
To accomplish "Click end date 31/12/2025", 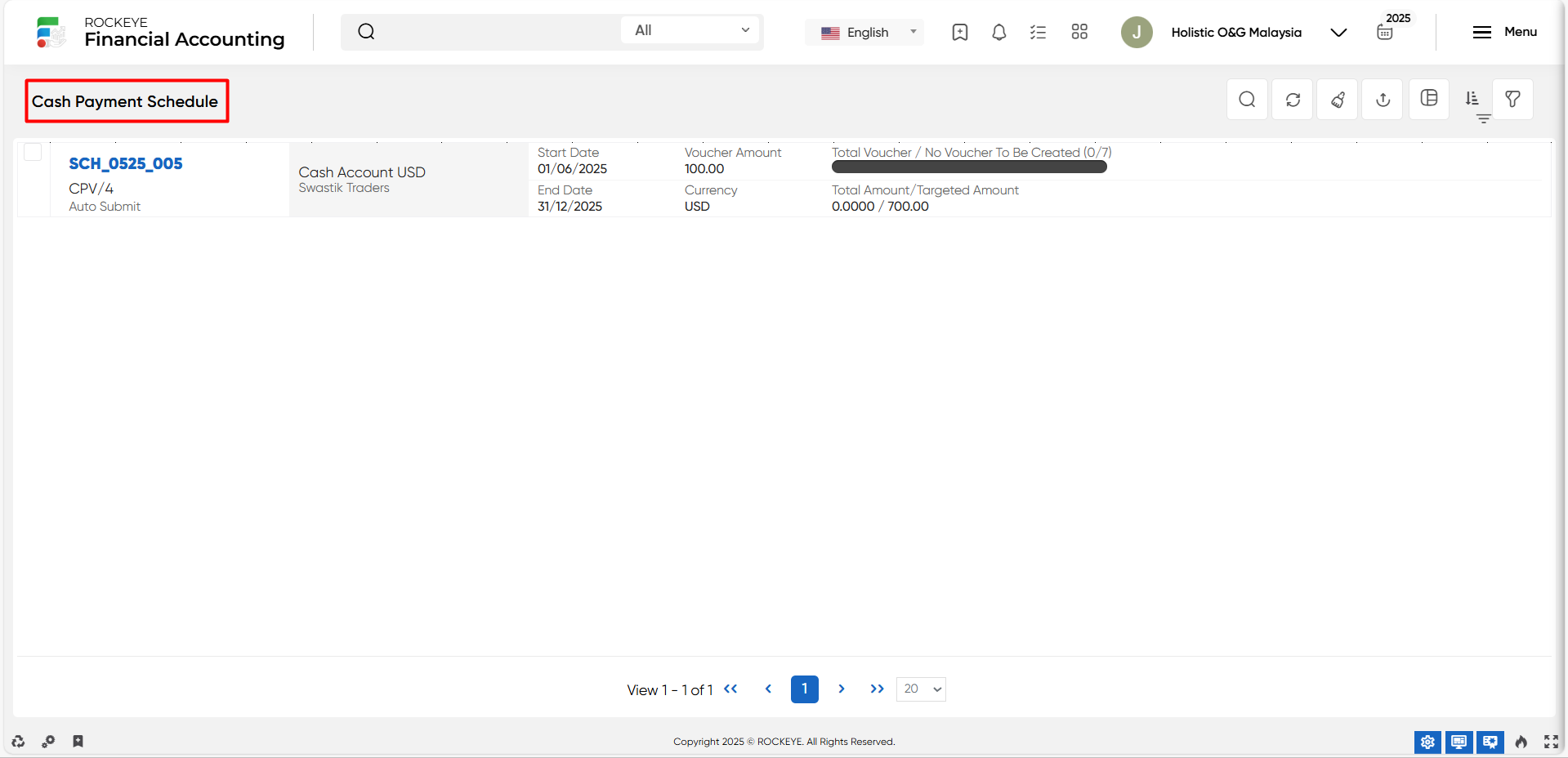I will pyautogui.click(x=570, y=207).
